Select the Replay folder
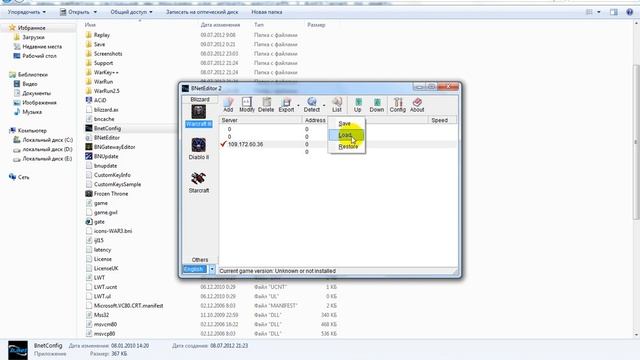 tap(102, 35)
